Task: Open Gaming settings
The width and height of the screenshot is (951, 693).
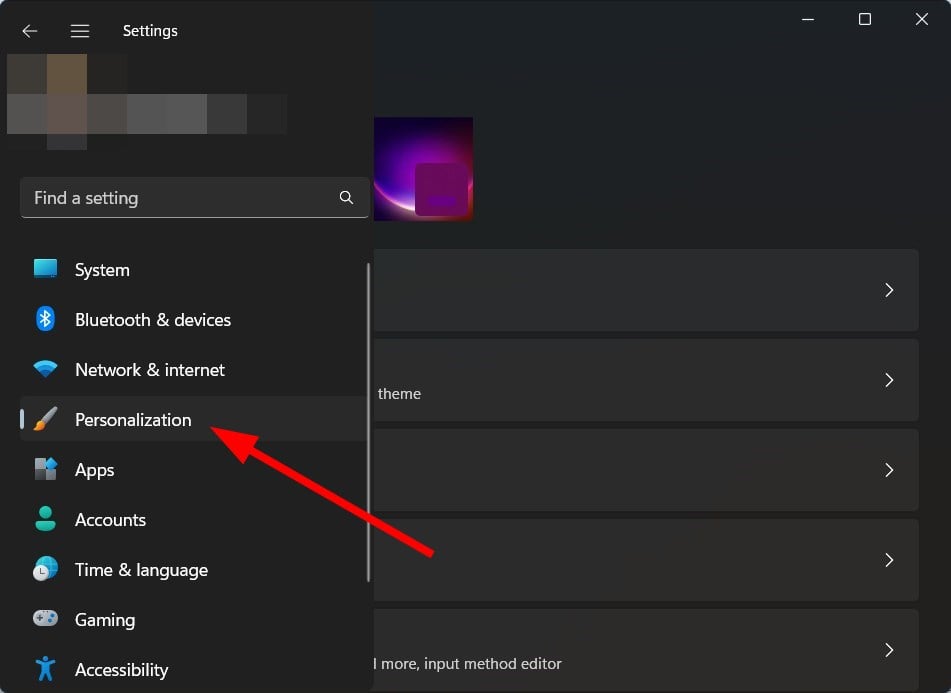Action: pyautogui.click(x=193, y=620)
